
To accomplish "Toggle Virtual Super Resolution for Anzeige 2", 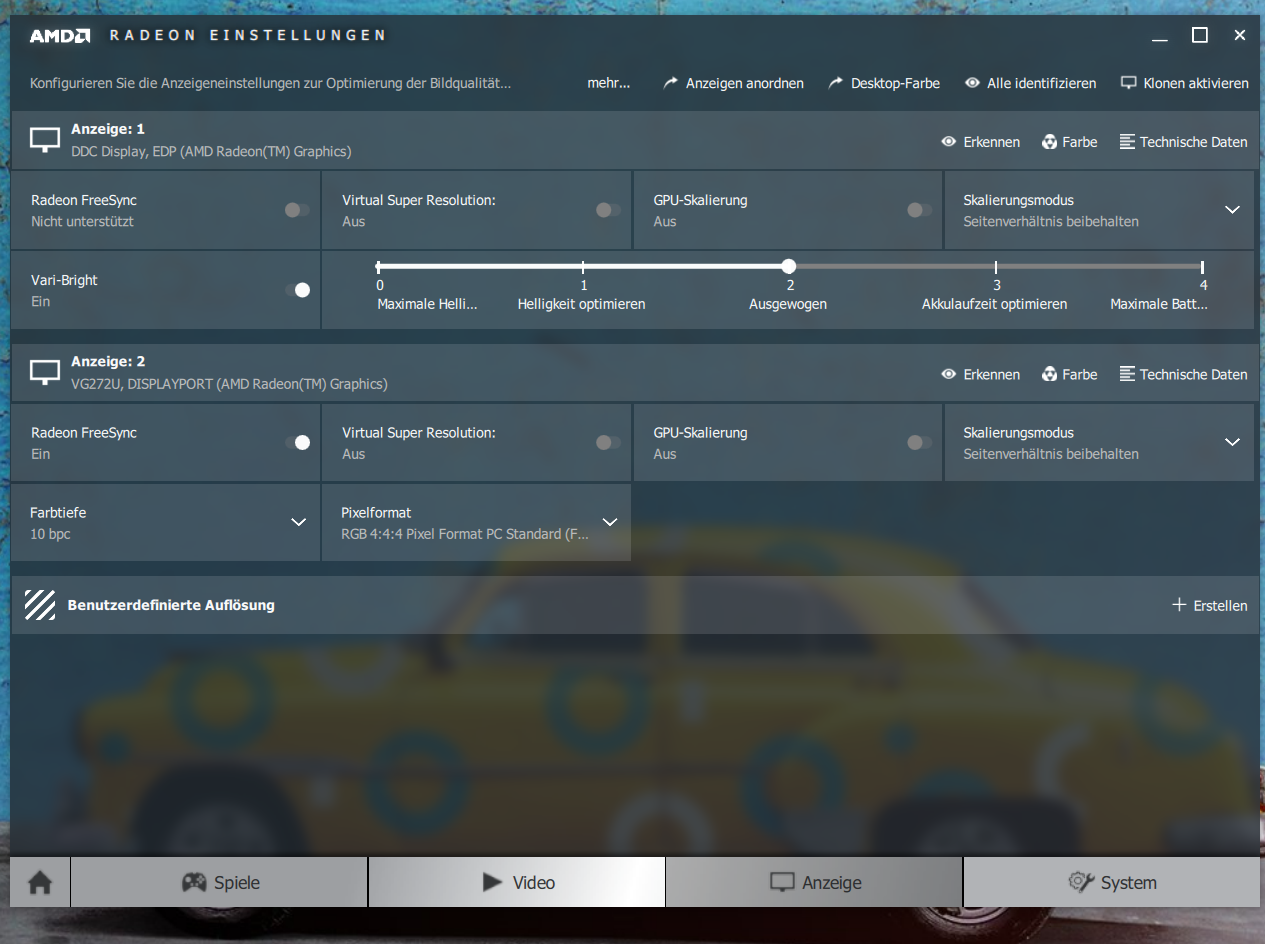I will coord(608,442).
